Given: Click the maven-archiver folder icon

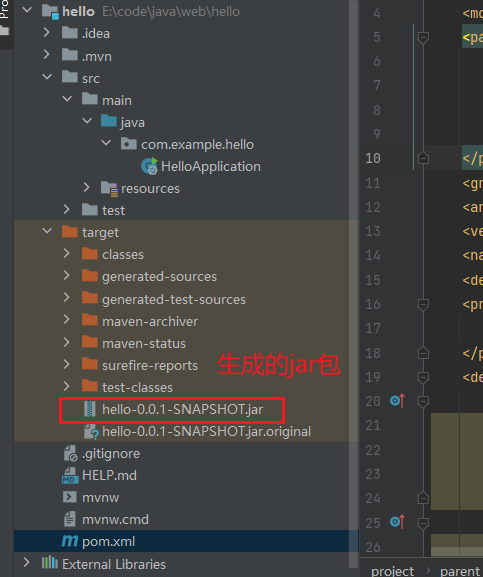Looking at the screenshot, I should coord(90,320).
